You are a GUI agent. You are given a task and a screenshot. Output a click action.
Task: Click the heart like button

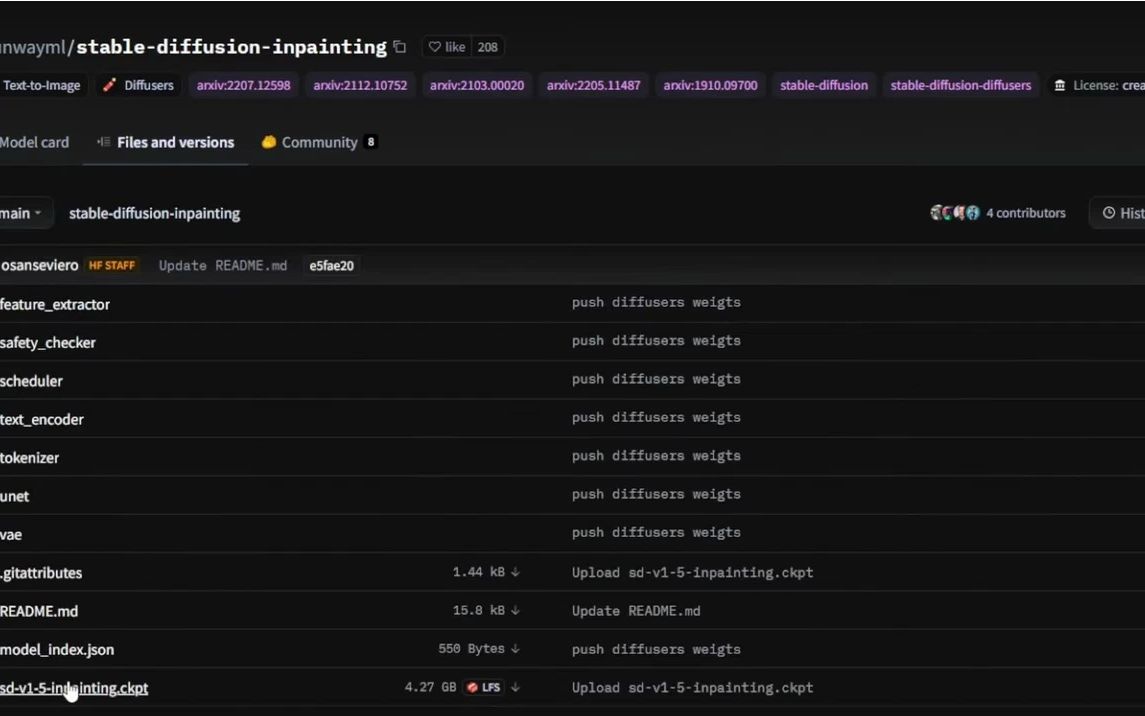pyautogui.click(x=448, y=47)
